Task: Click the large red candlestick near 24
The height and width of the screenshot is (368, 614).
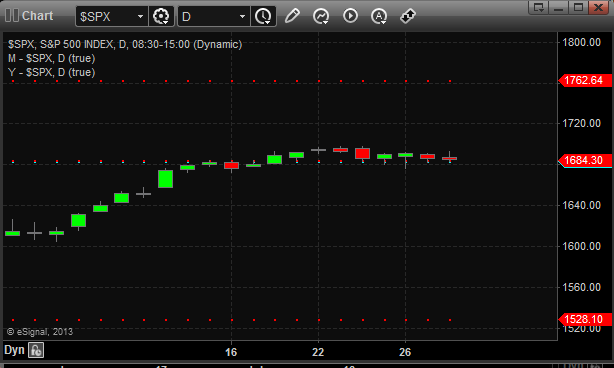Action: [x=362, y=153]
